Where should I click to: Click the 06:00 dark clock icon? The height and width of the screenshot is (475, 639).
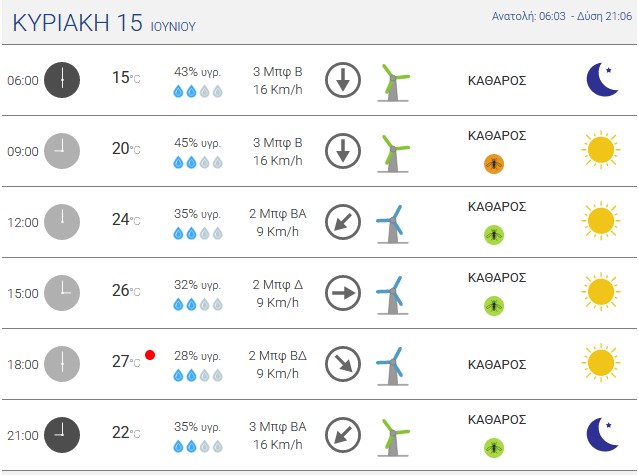click(62, 80)
